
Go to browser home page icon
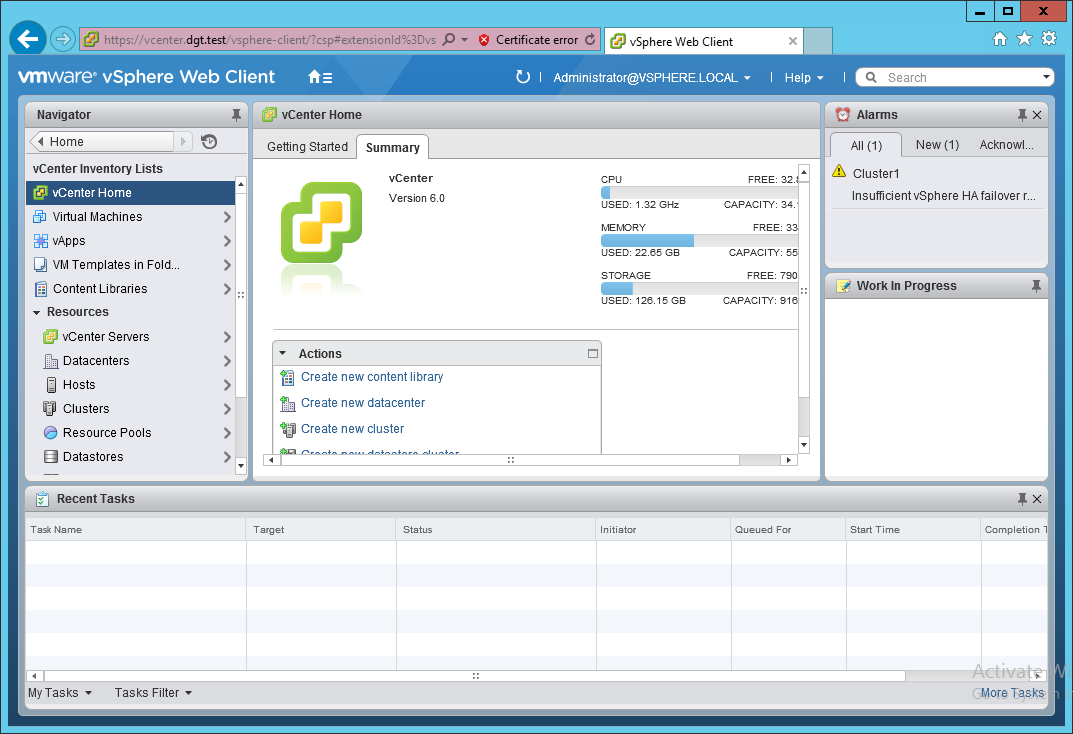(1000, 39)
